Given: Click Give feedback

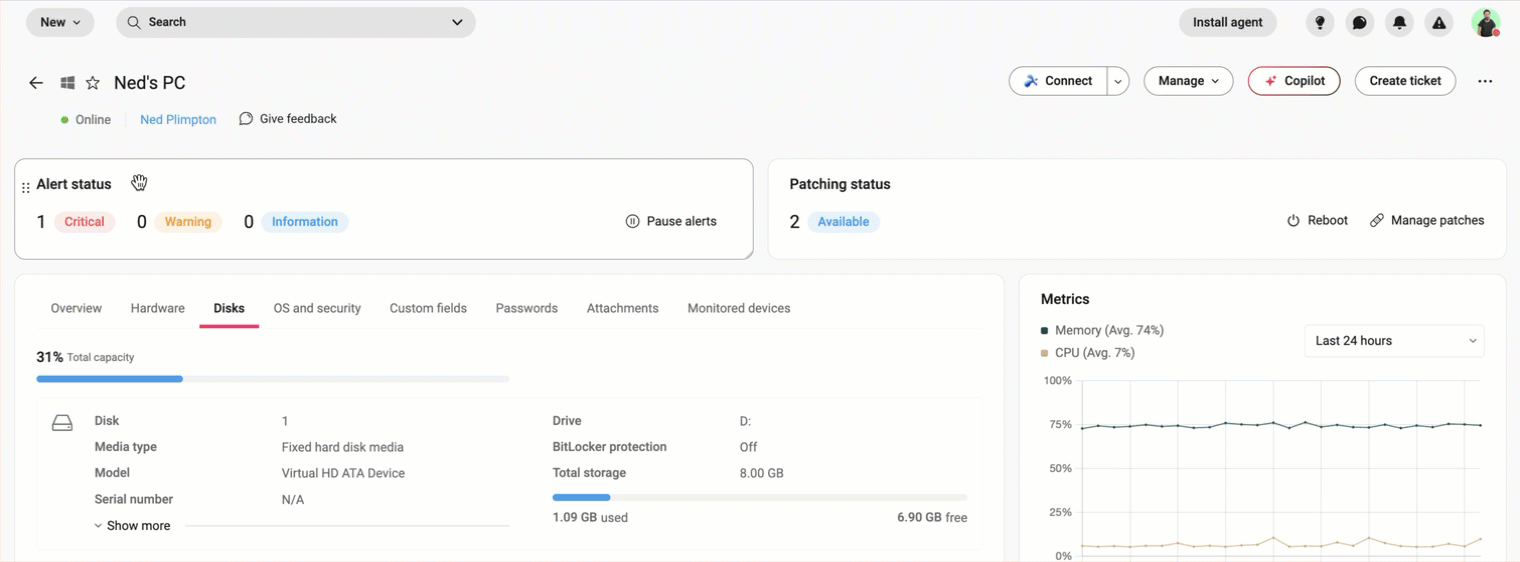Looking at the screenshot, I should point(288,119).
